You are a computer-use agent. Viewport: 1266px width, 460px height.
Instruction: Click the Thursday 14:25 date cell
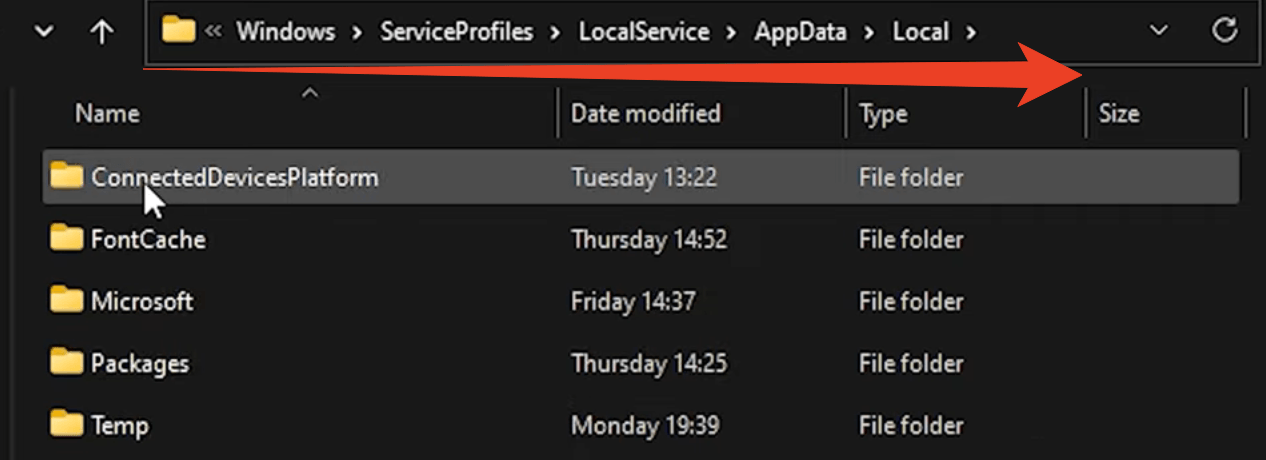click(x=649, y=364)
